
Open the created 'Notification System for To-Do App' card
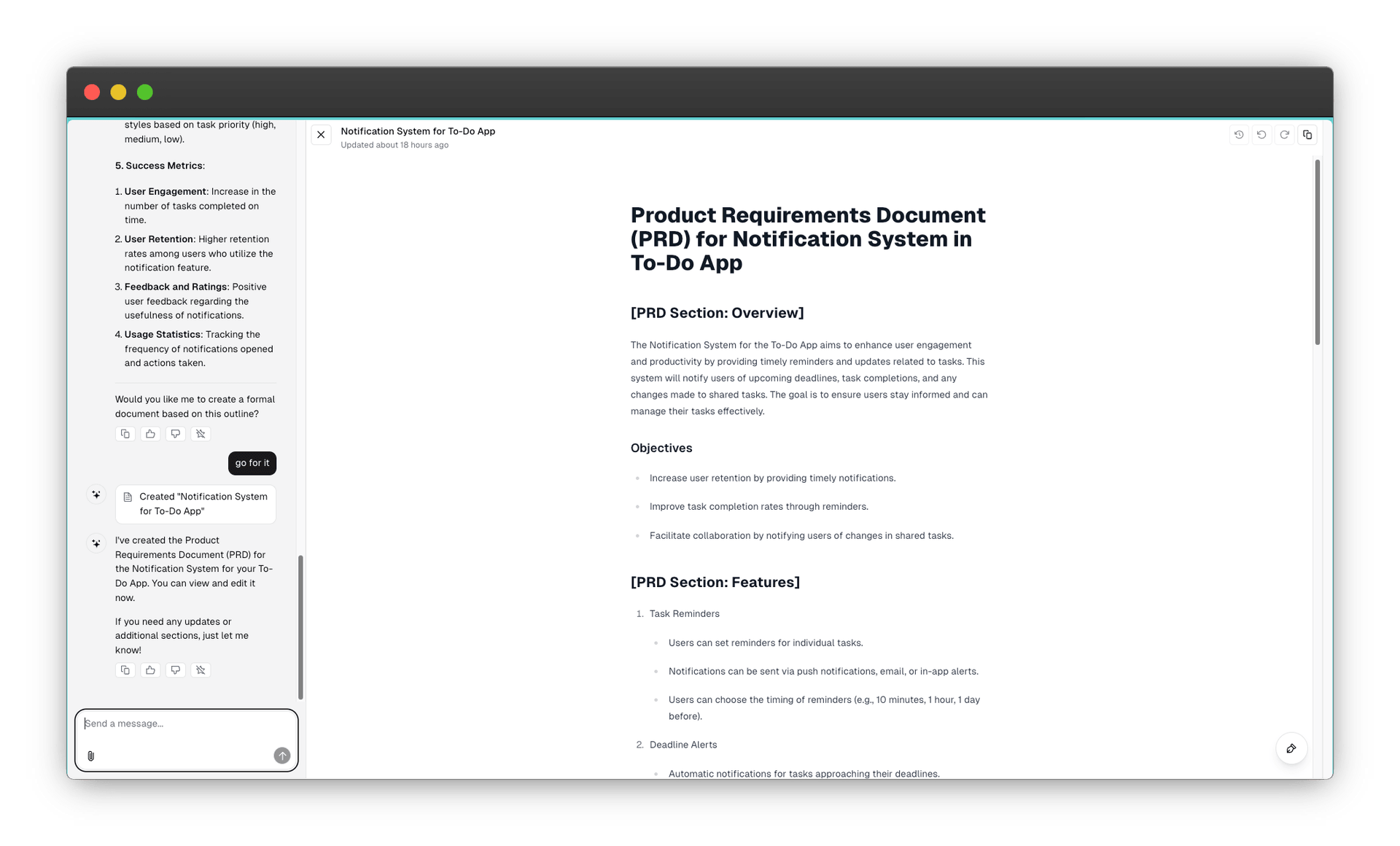195,504
